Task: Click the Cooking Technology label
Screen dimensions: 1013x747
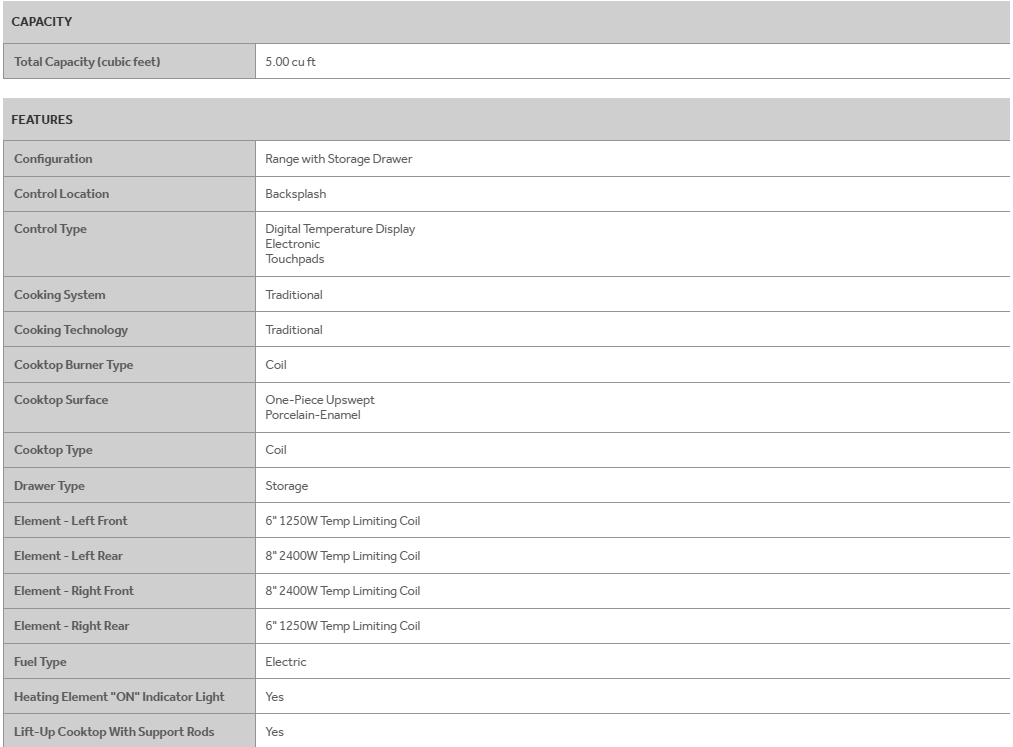Action: click(x=71, y=330)
